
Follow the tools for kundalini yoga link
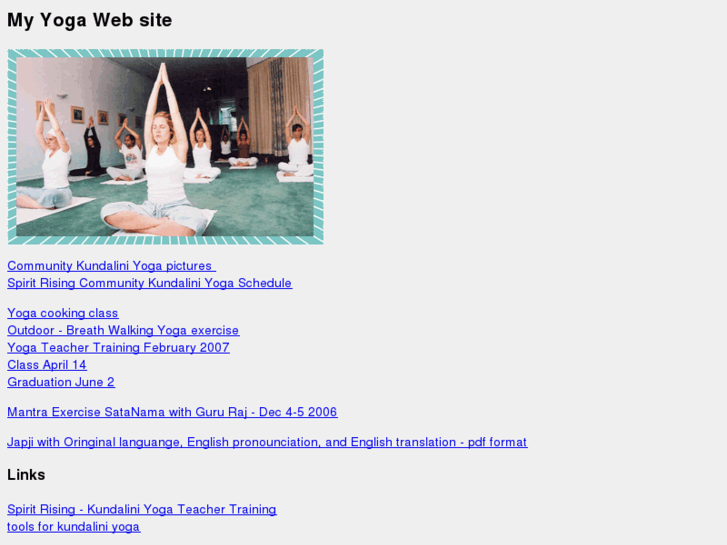point(74,526)
